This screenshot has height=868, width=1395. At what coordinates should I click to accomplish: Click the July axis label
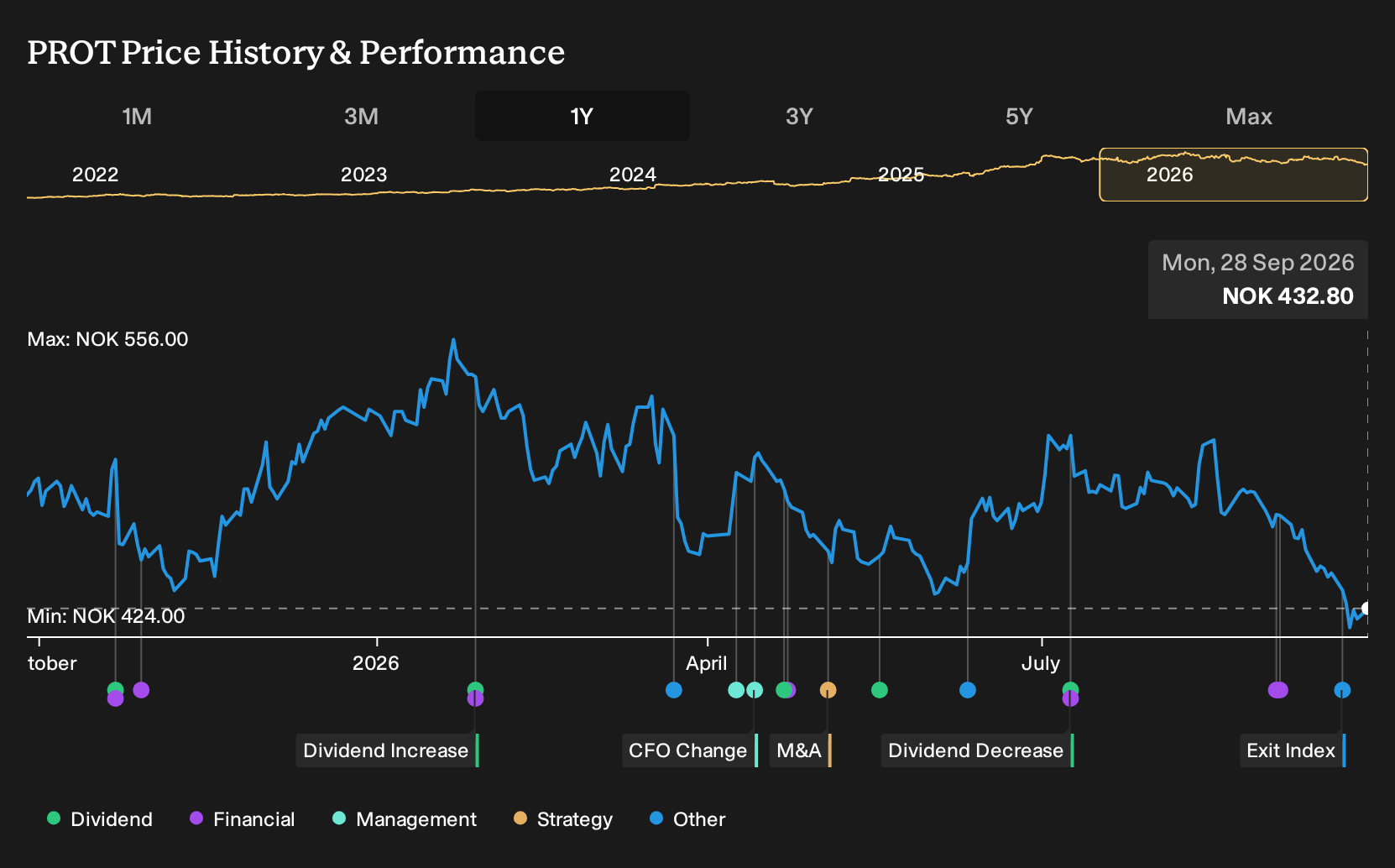coord(1040,663)
